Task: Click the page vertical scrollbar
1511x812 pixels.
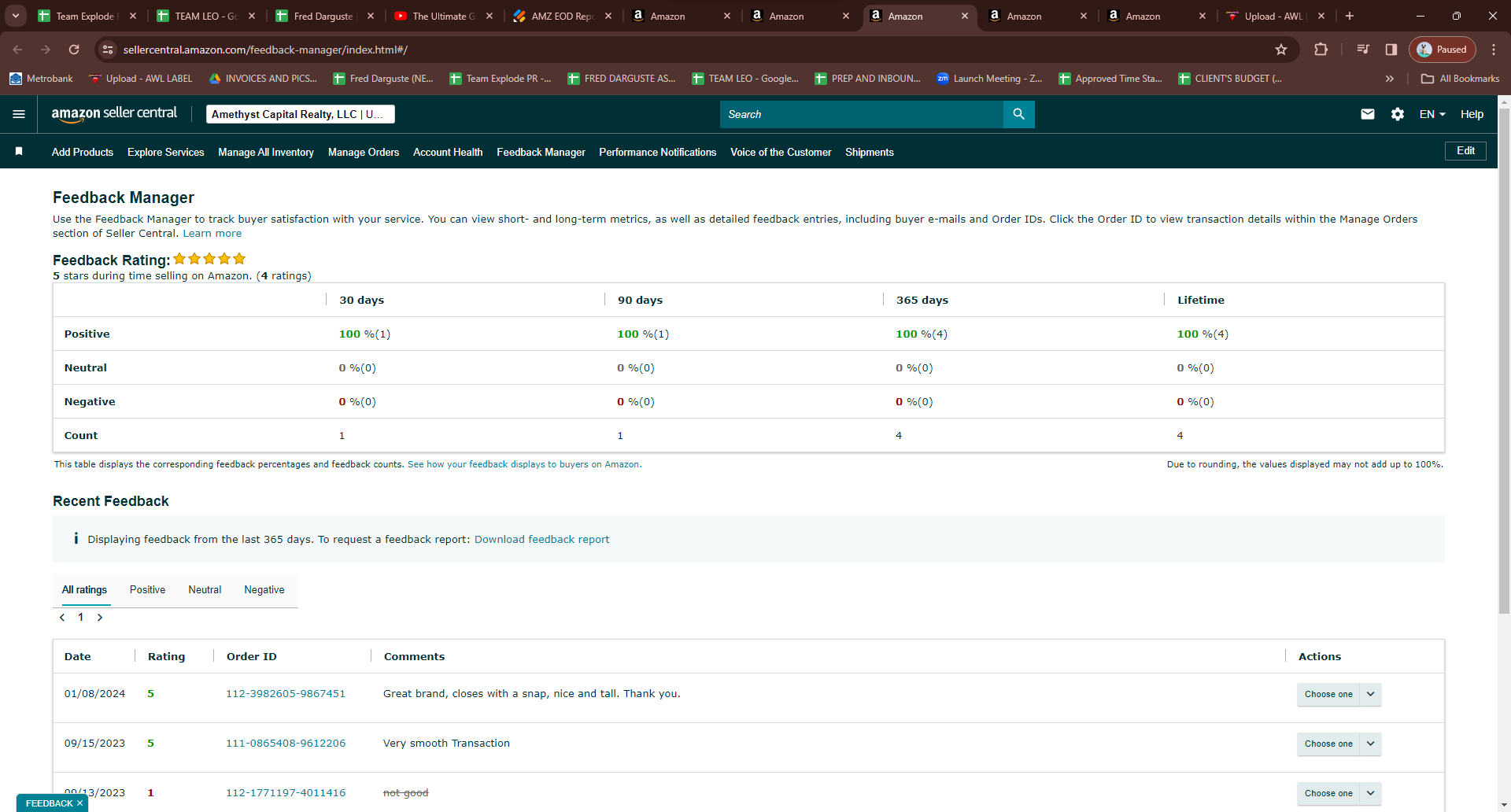Action: coord(1504,362)
